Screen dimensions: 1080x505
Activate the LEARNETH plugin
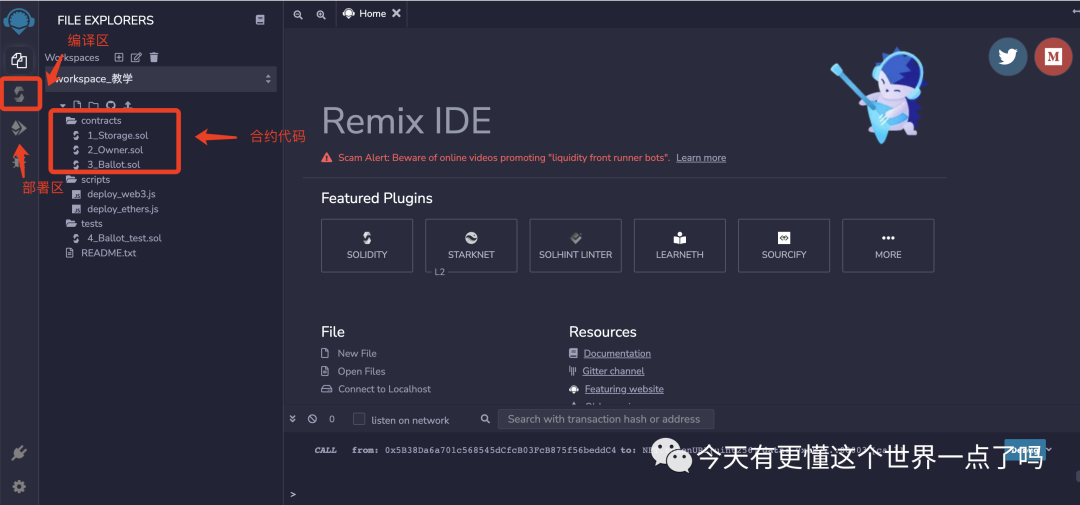pyautogui.click(x=680, y=245)
